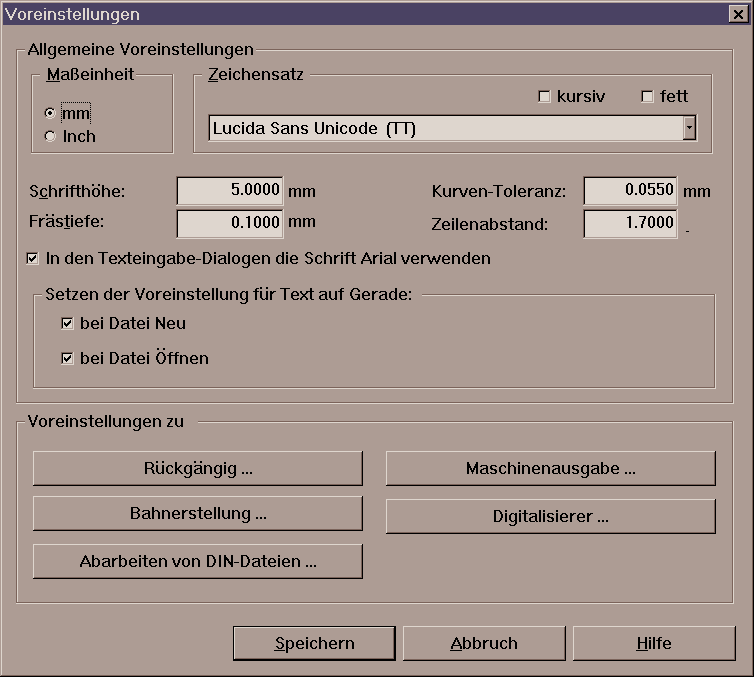Select the Inch unit radio button

(51, 136)
